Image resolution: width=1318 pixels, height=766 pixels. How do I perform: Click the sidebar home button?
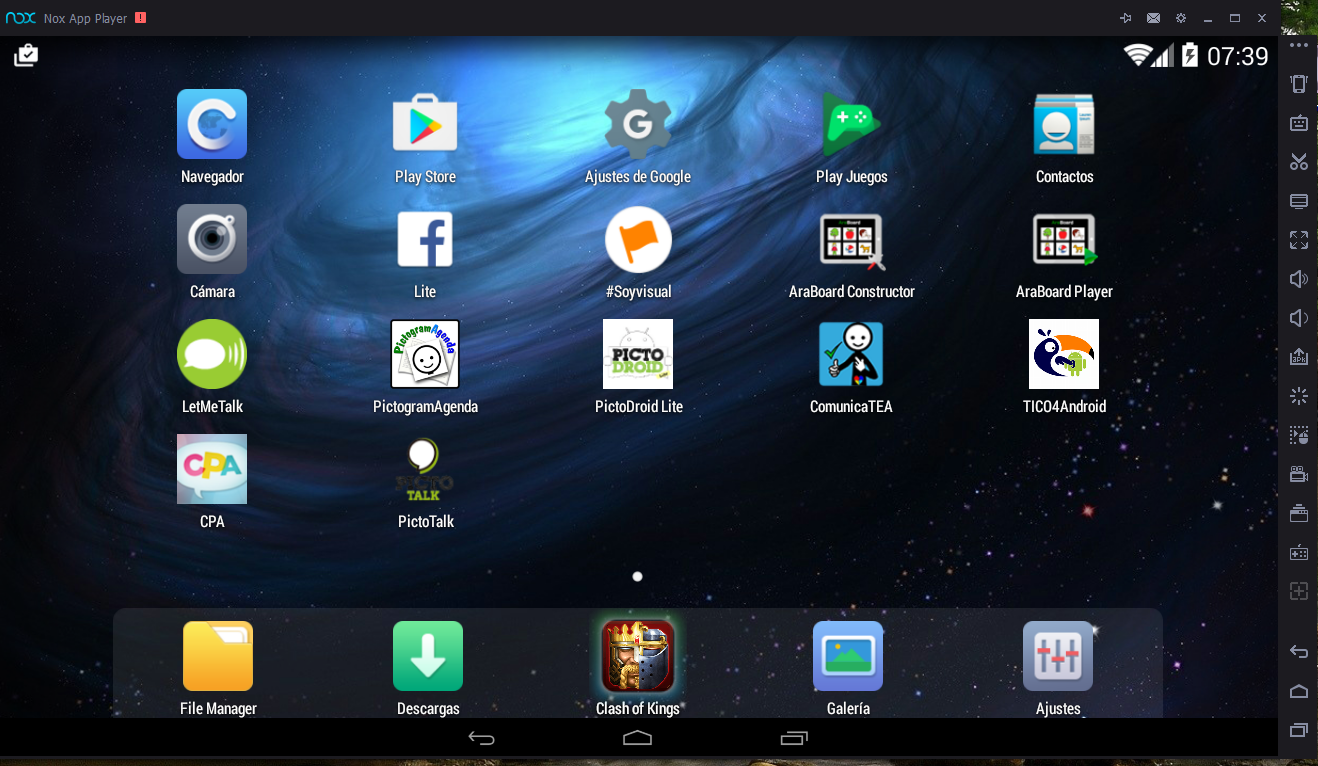(x=1299, y=691)
